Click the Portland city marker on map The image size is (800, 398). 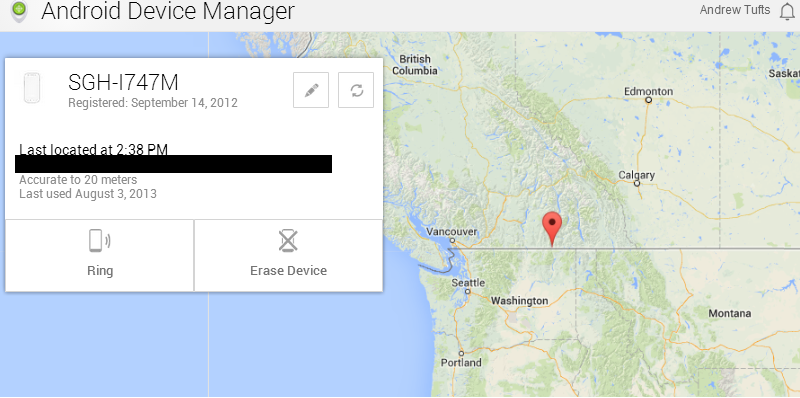coord(461,353)
